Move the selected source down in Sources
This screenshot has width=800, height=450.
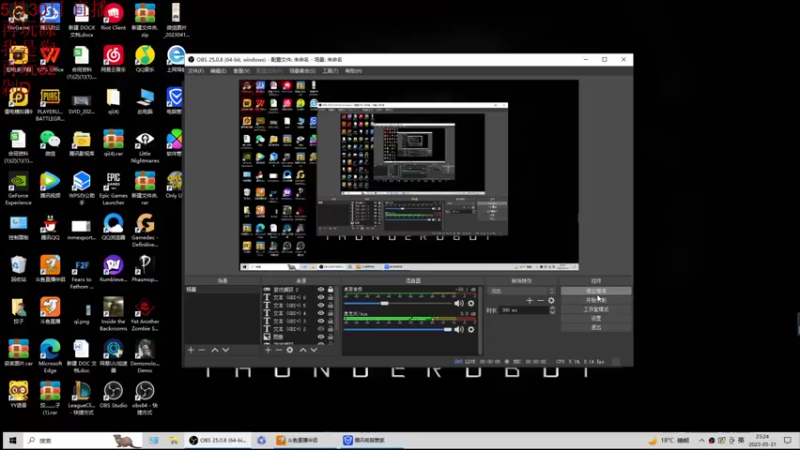314,350
